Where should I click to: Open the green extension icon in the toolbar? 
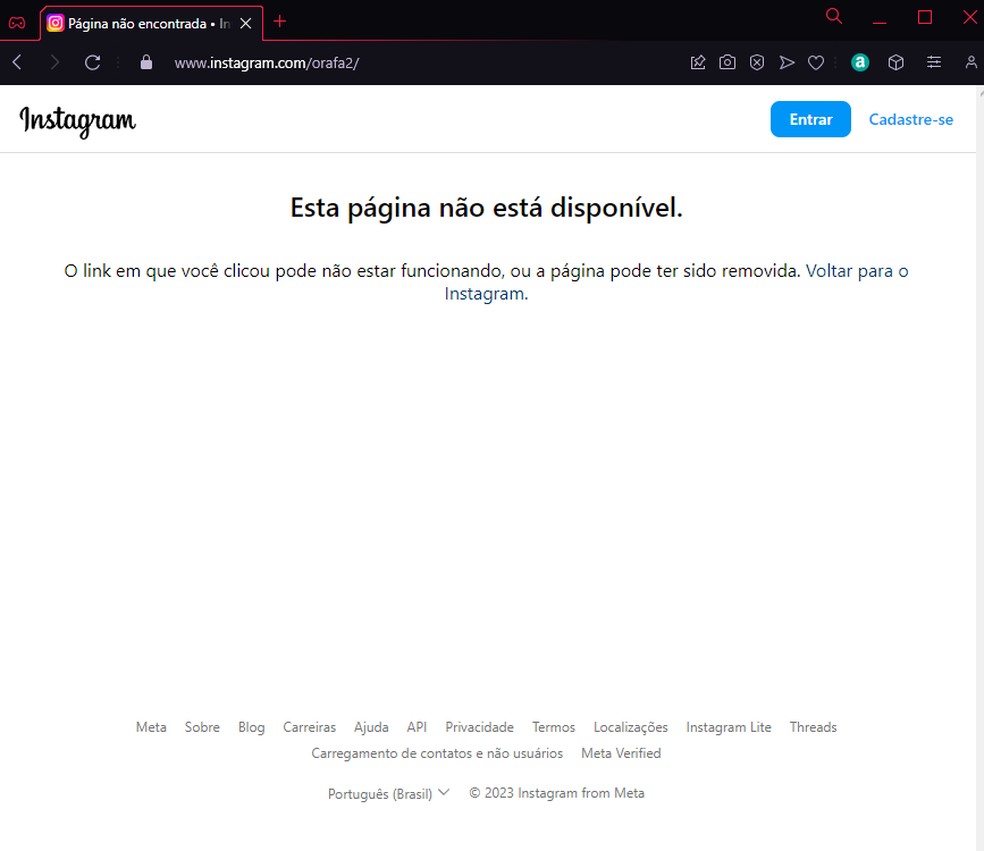(859, 63)
